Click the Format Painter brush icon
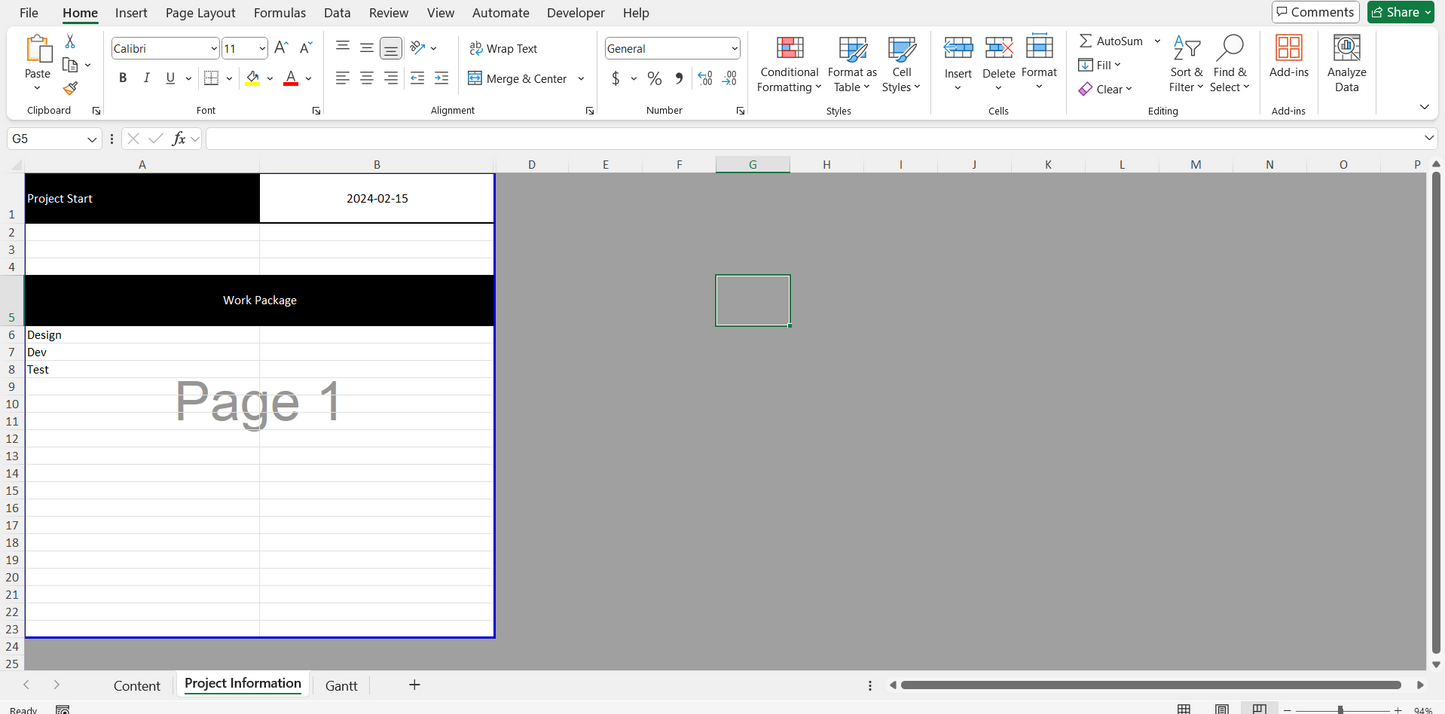 (70, 89)
